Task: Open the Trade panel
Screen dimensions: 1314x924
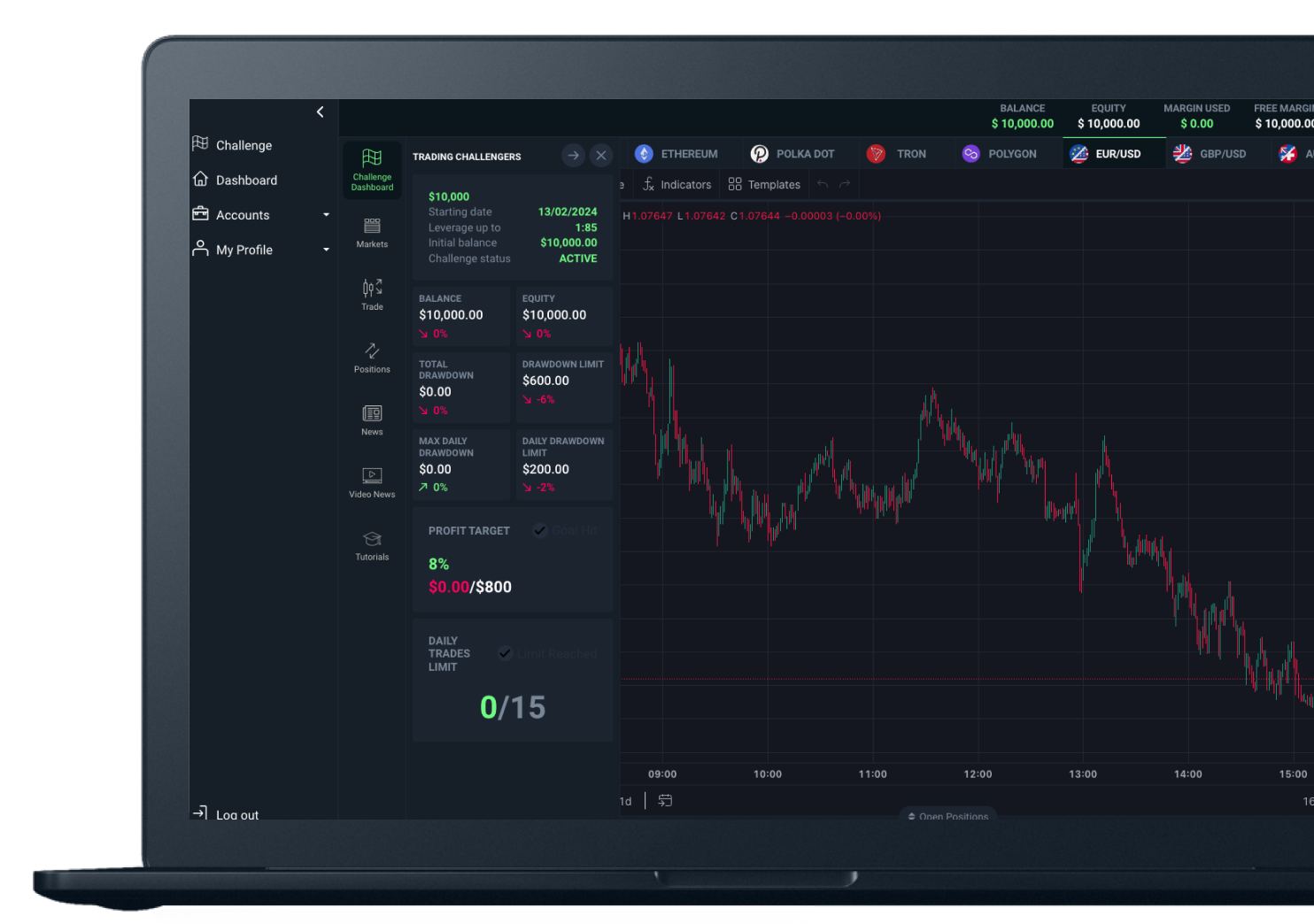Action: pos(372,295)
